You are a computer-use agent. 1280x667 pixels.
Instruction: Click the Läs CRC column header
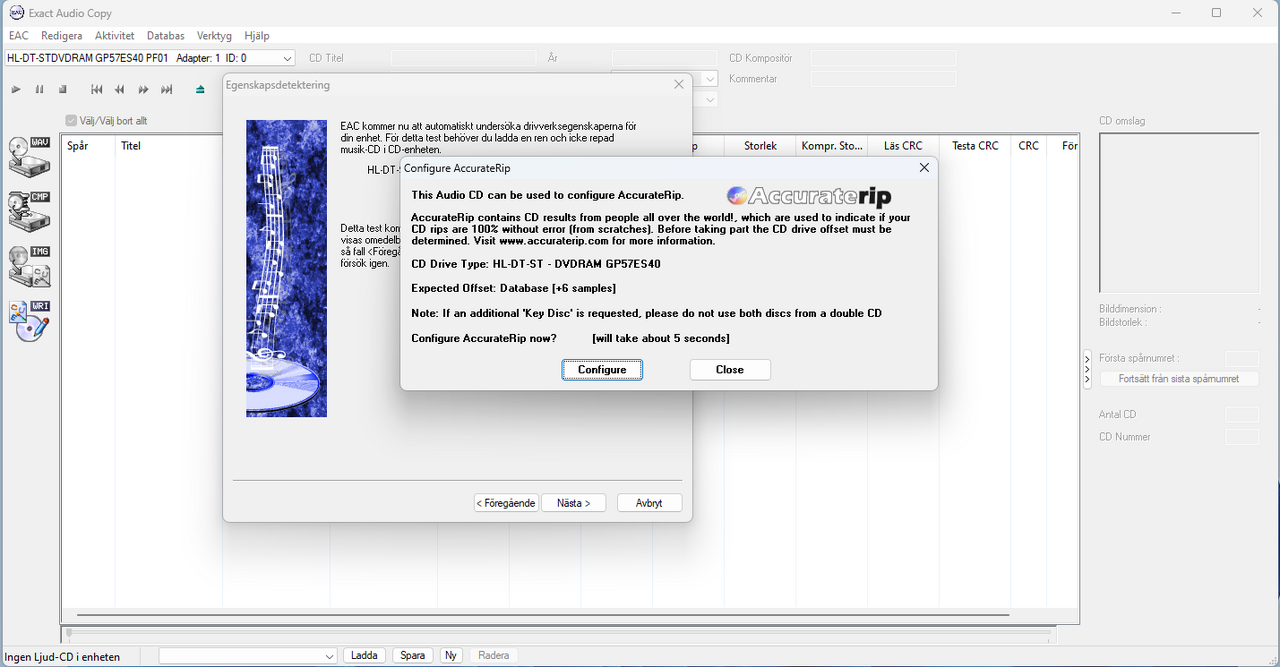pyautogui.click(x=903, y=146)
